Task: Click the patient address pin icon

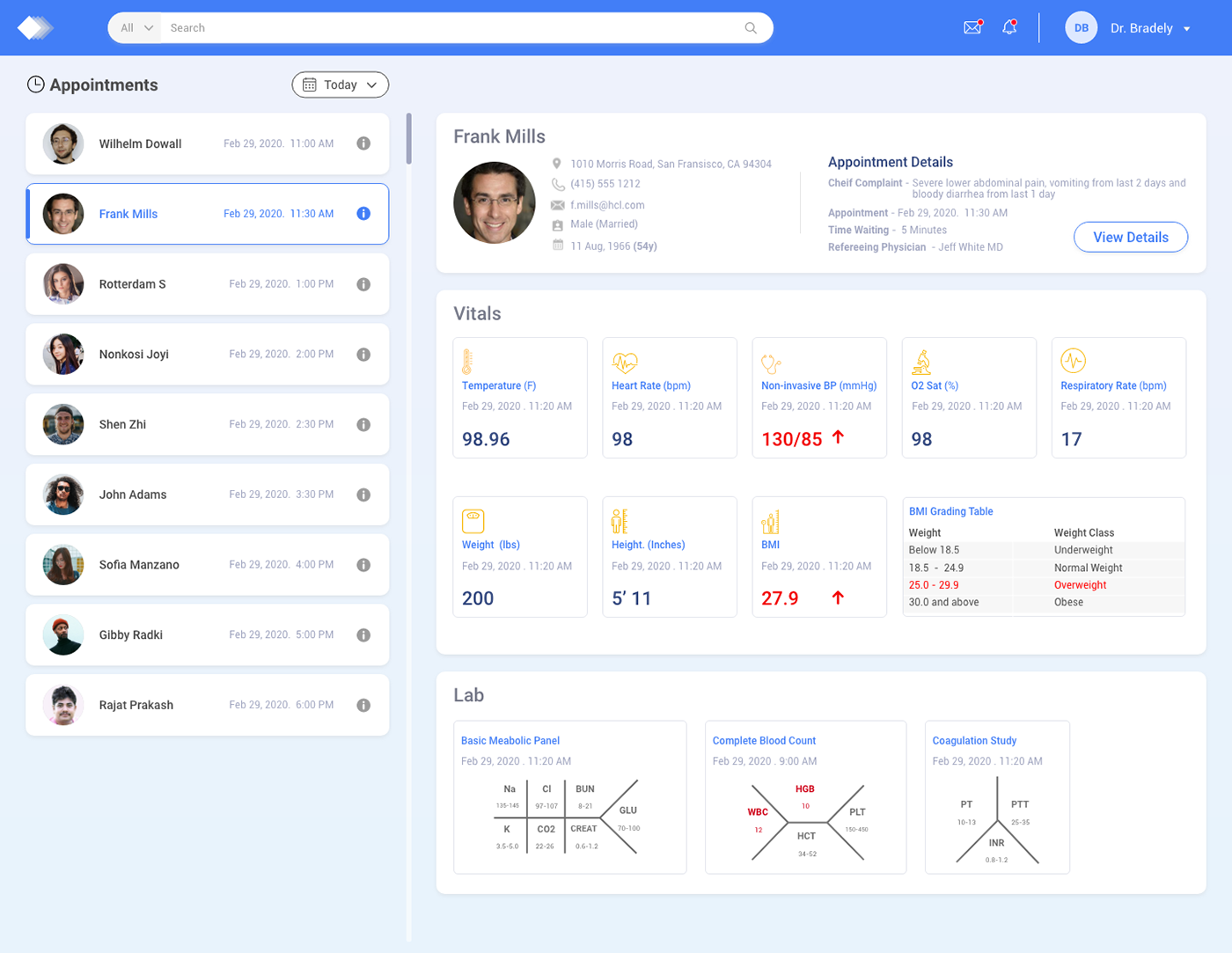Action: point(557,164)
